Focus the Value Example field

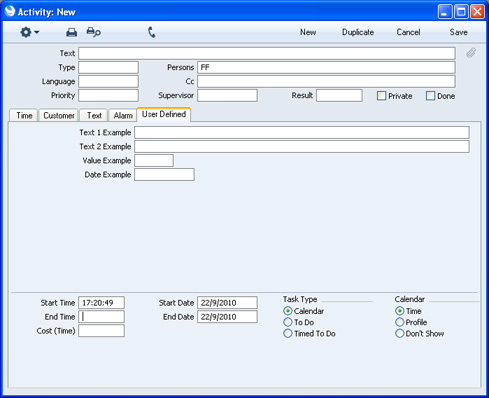pos(154,160)
